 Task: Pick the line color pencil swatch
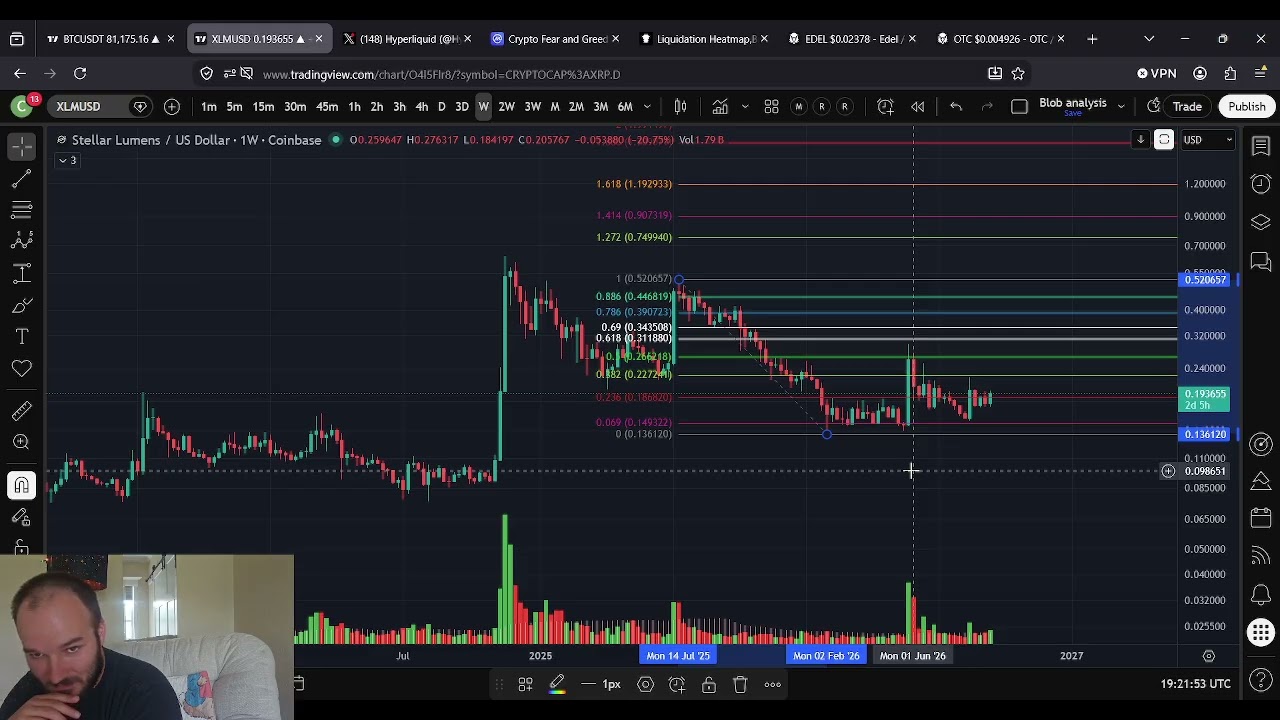click(557, 684)
